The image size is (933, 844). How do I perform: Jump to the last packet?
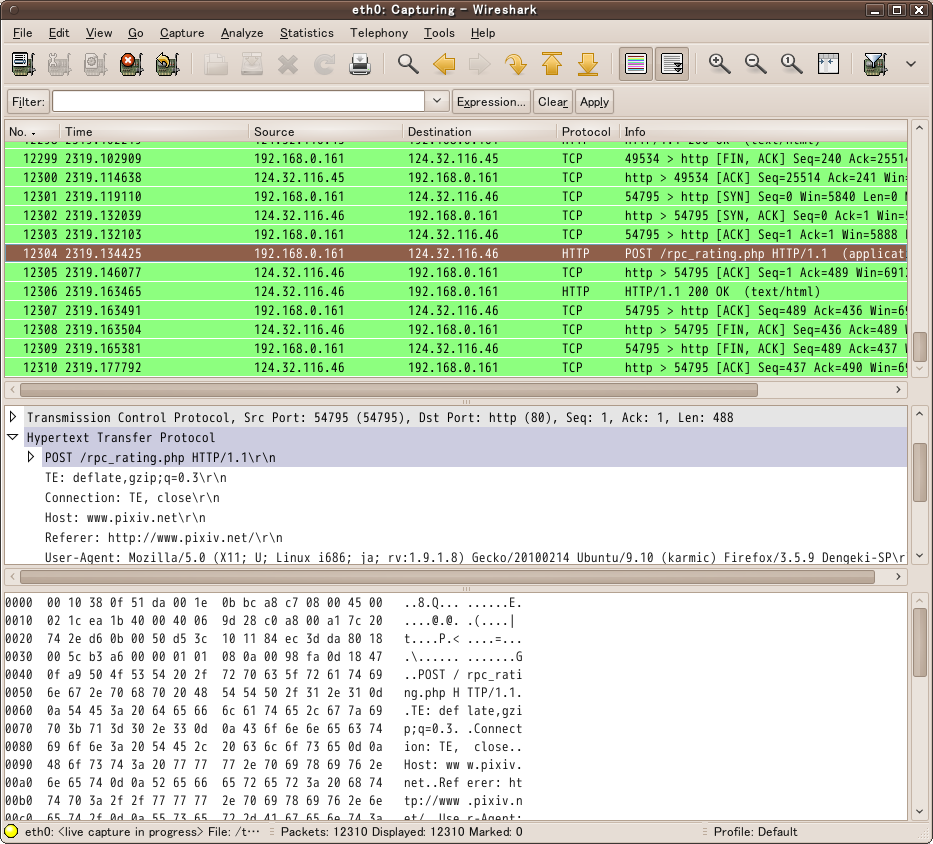tap(588, 65)
